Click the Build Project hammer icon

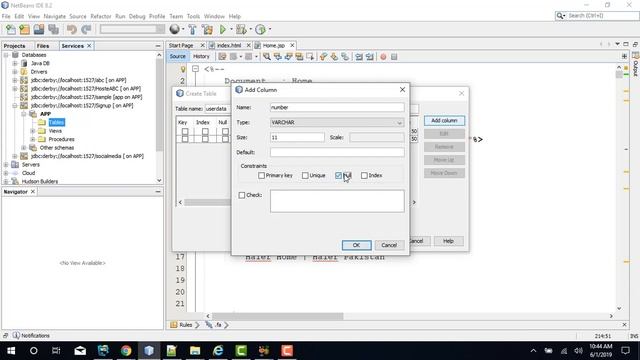pyautogui.click(x=192, y=29)
